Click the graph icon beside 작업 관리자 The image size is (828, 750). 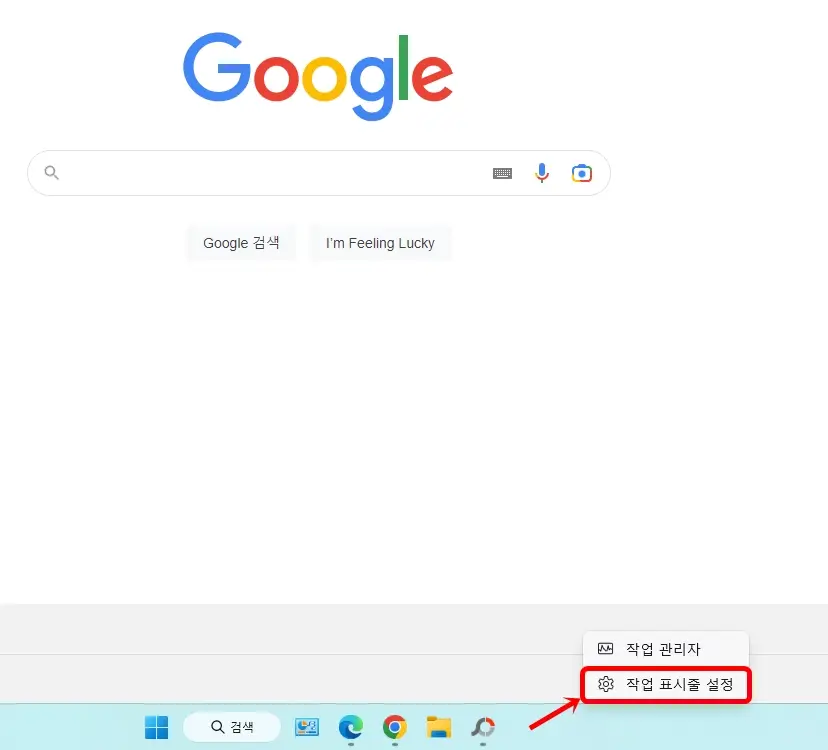(605, 648)
